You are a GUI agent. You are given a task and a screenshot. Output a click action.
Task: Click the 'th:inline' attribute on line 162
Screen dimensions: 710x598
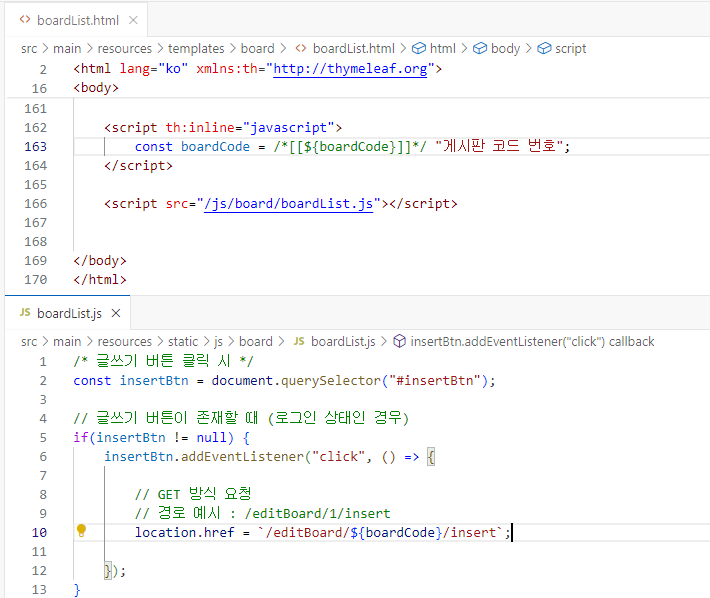tap(200, 128)
